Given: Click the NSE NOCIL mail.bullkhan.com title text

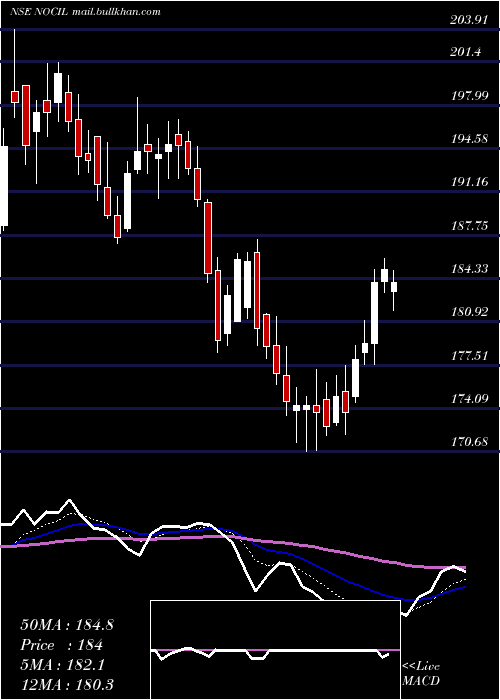Looking at the screenshot, I should (x=85, y=12).
